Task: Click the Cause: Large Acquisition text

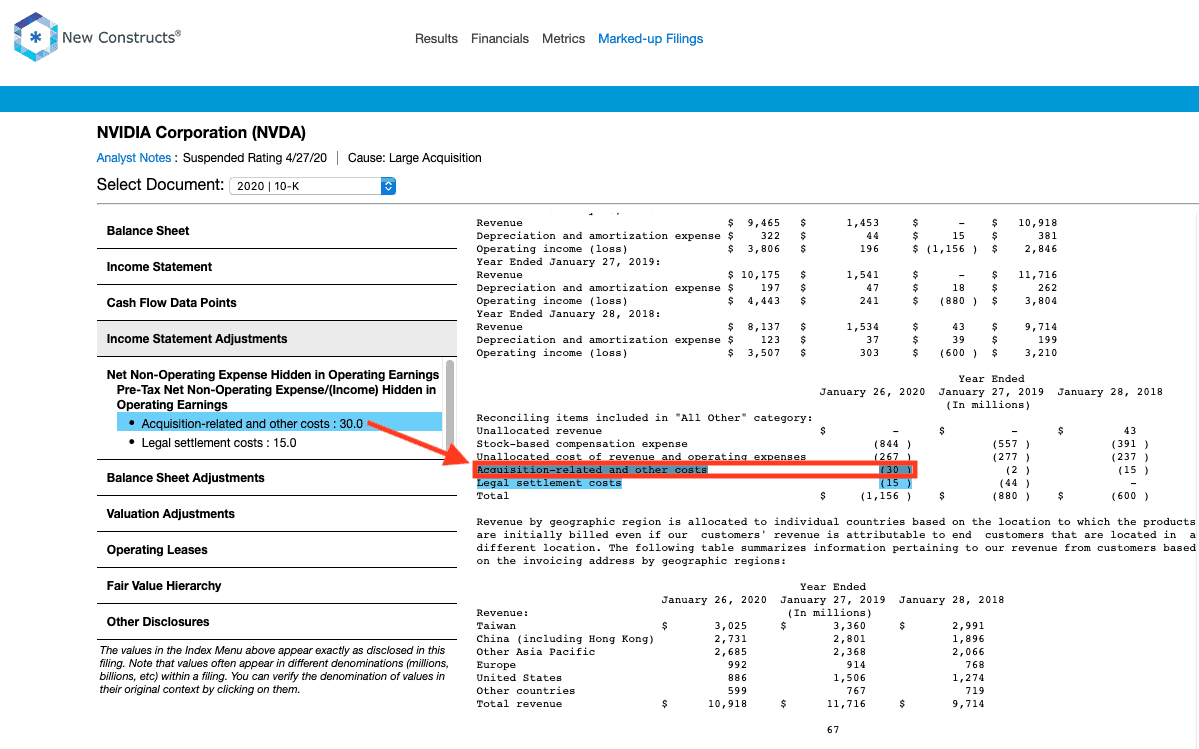Action: (x=414, y=158)
